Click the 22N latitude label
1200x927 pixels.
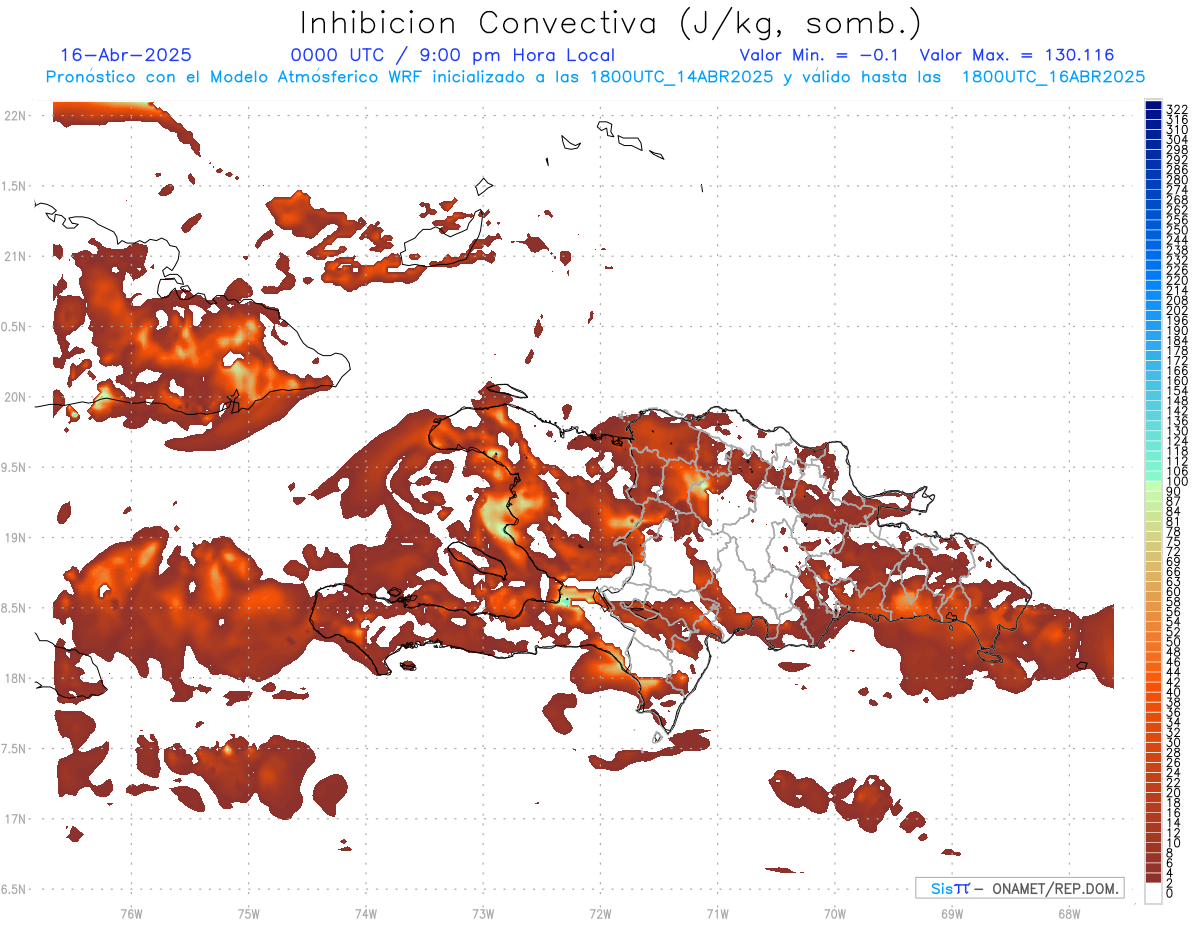point(15,116)
